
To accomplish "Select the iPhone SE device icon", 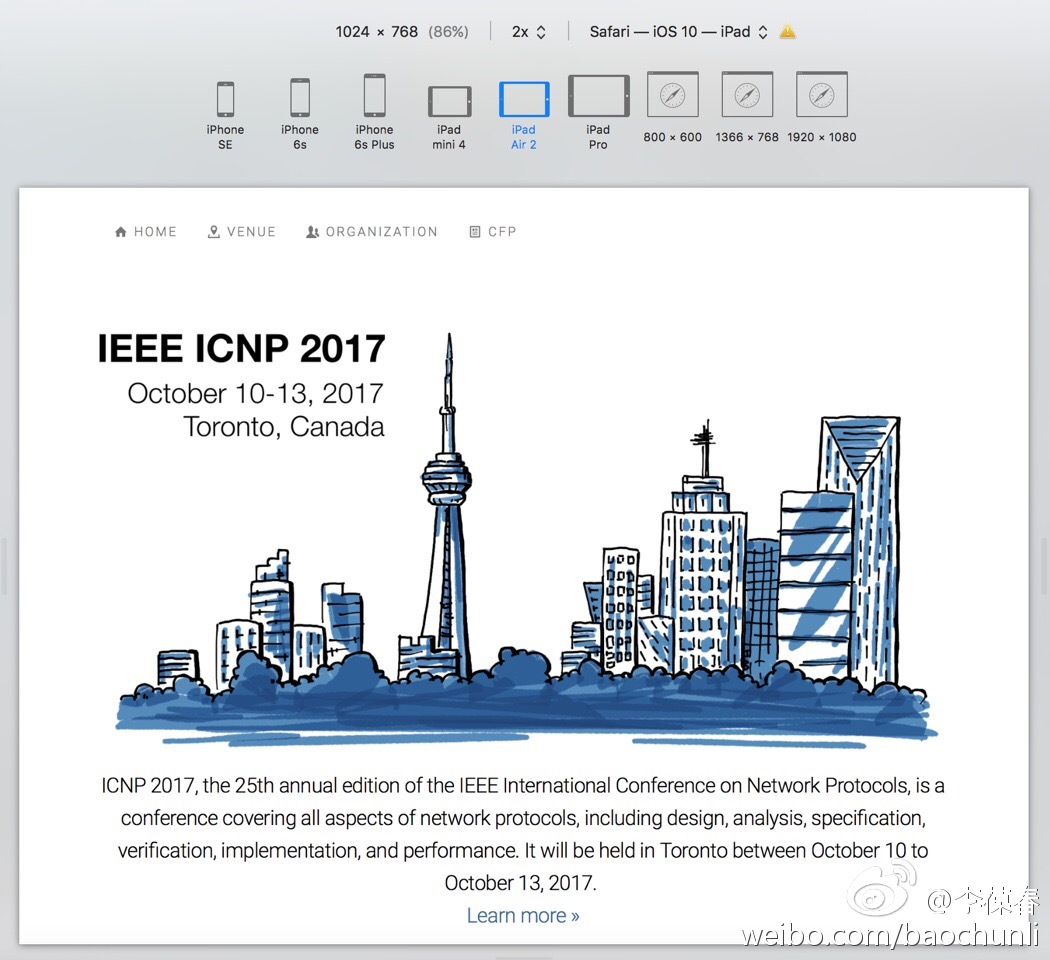I will click(225, 99).
